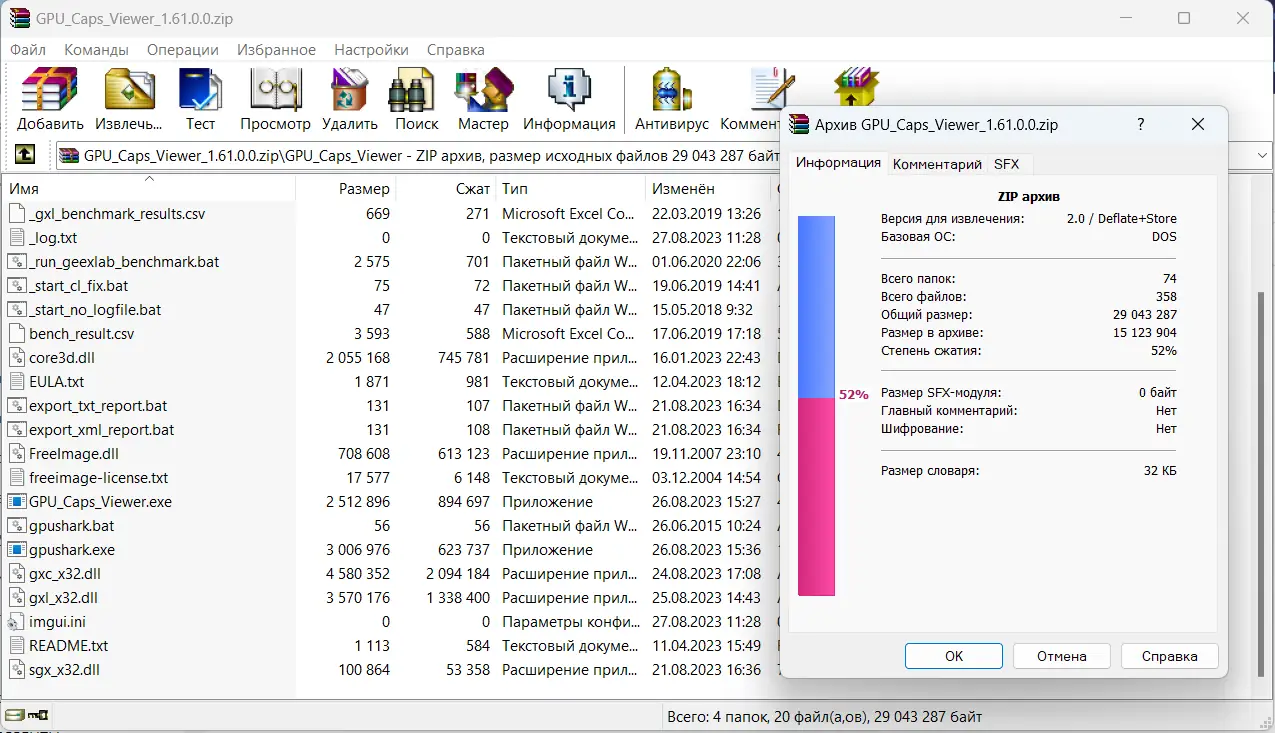Click the 52% compression ratio bar
This screenshot has height=733, width=1275.
tap(816, 406)
